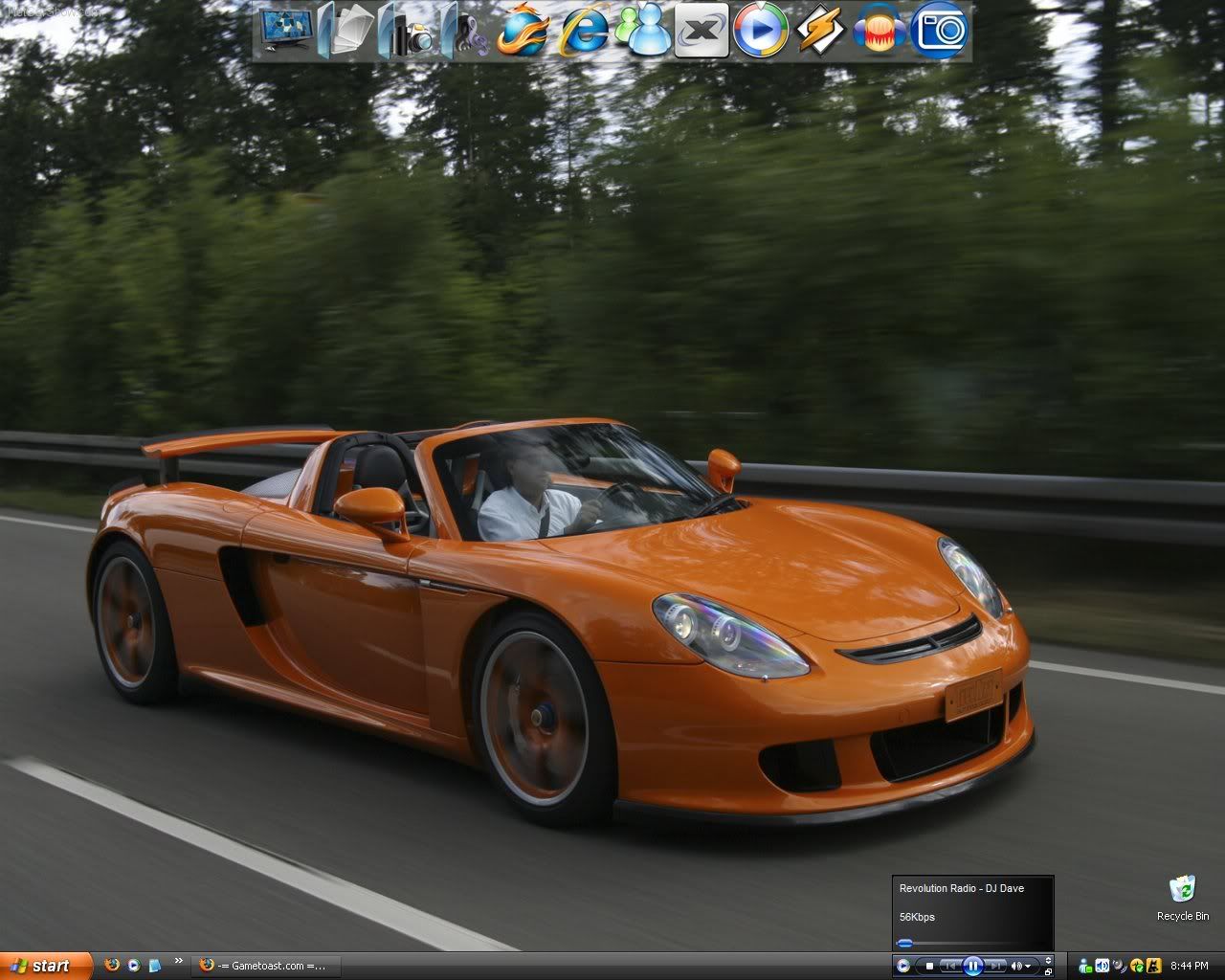
Task: Click the Show Desktop Quick Launch icon
Action: click(x=154, y=966)
